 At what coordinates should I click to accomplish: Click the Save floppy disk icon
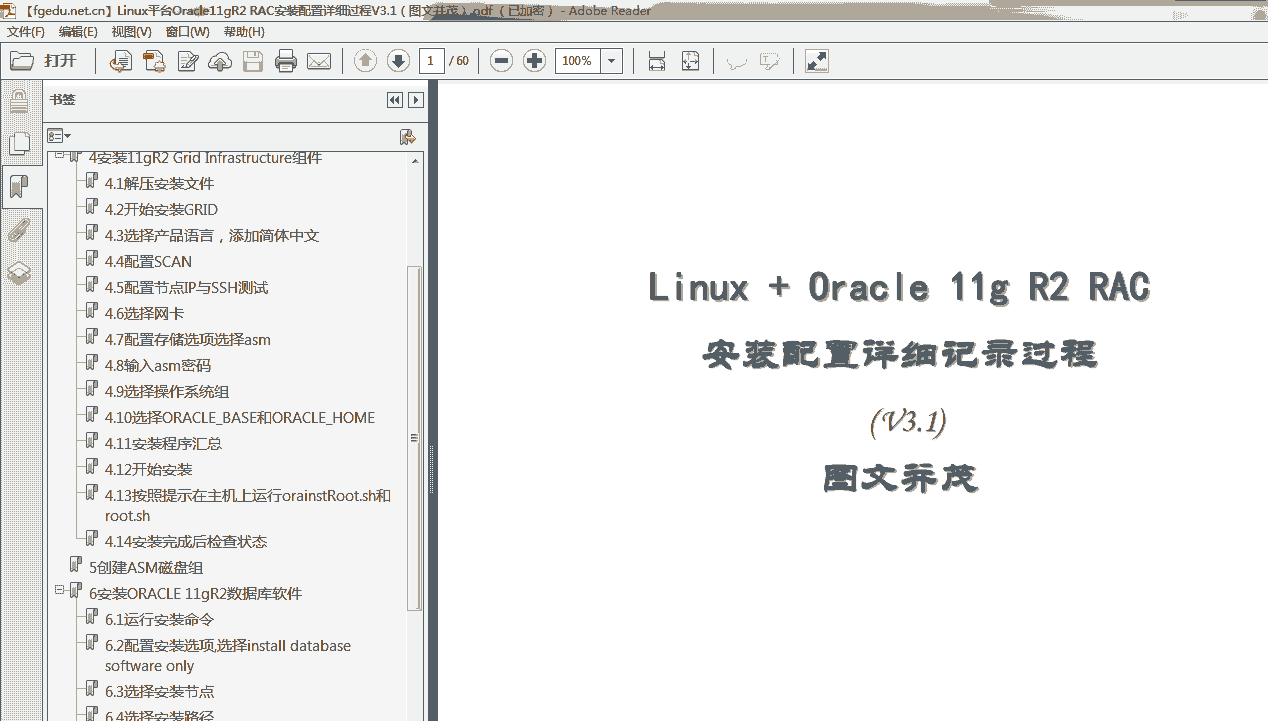coord(253,61)
